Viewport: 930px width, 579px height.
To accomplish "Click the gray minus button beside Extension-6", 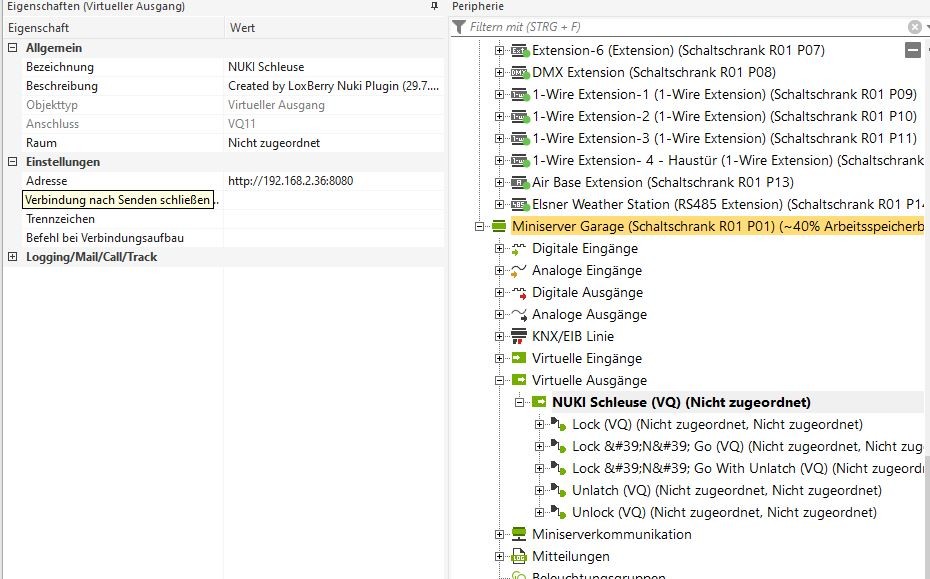I will click(x=913, y=50).
